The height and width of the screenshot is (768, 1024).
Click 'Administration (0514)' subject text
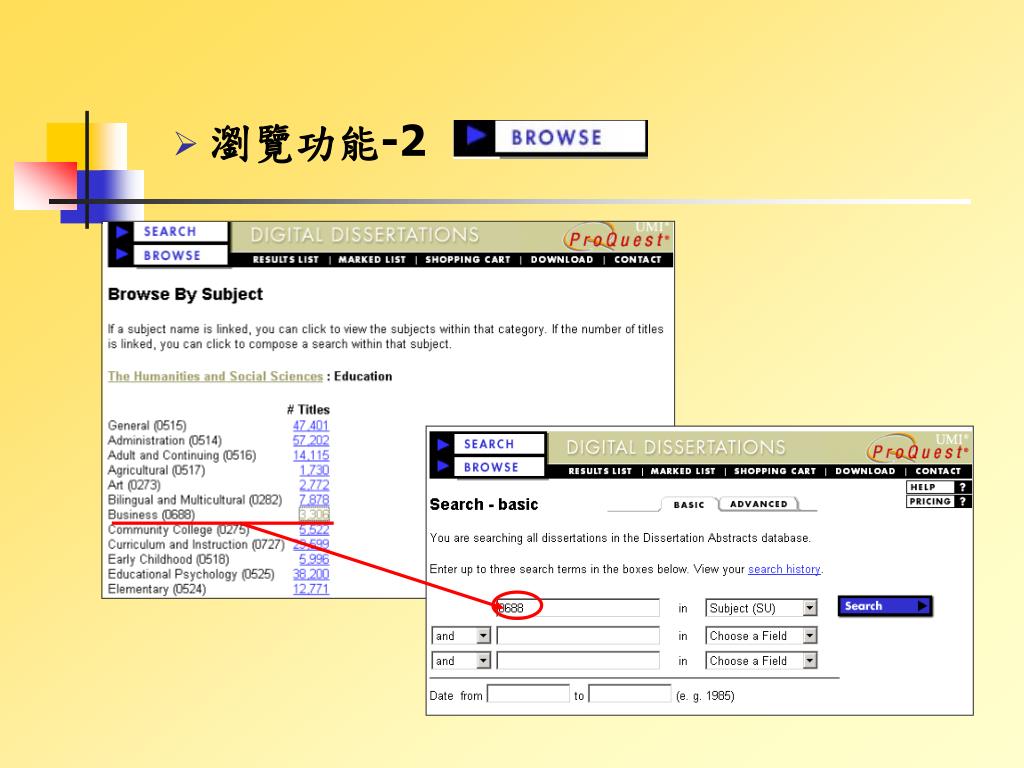click(x=165, y=440)
